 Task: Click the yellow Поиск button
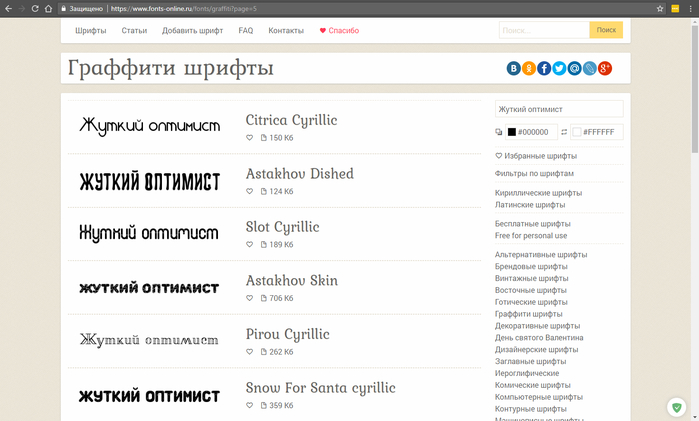tap(606, 30)
